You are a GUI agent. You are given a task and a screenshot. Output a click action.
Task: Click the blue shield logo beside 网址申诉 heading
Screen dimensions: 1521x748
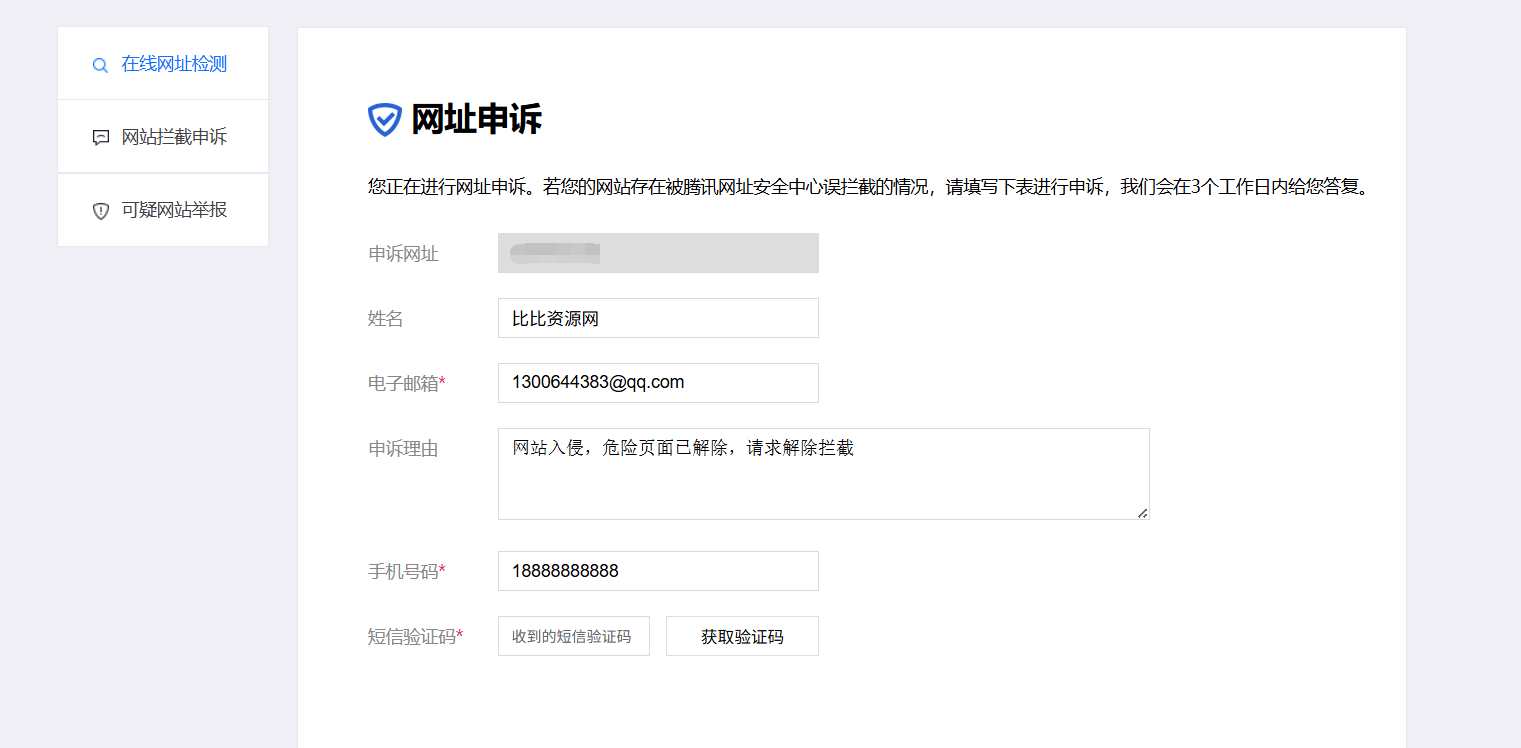tap(384, 119)
